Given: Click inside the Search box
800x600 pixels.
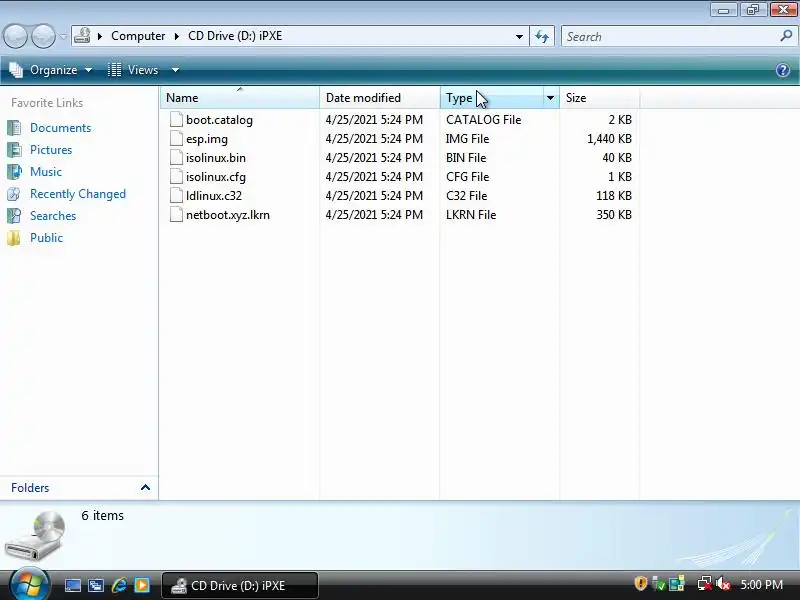Looking at the screenshot, I should pos(671,36).
